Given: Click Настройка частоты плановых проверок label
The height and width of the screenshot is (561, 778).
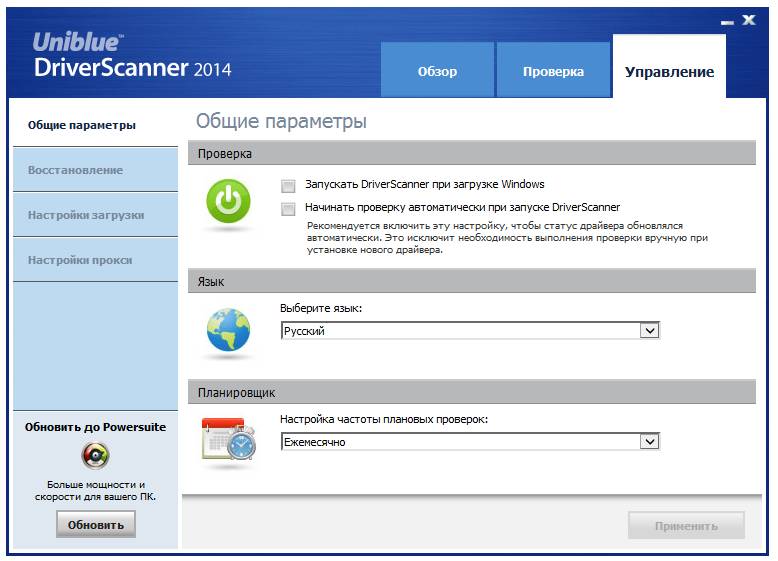Looking at the screenshot, I should 384,419.
